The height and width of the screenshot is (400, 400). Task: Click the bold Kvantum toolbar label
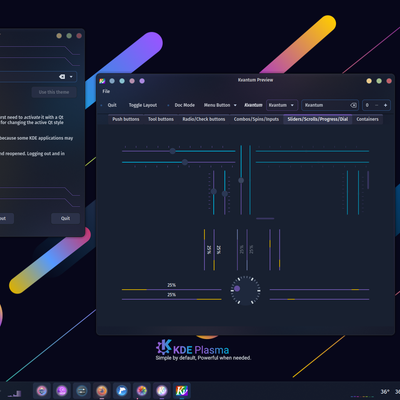tap(253, 105)
